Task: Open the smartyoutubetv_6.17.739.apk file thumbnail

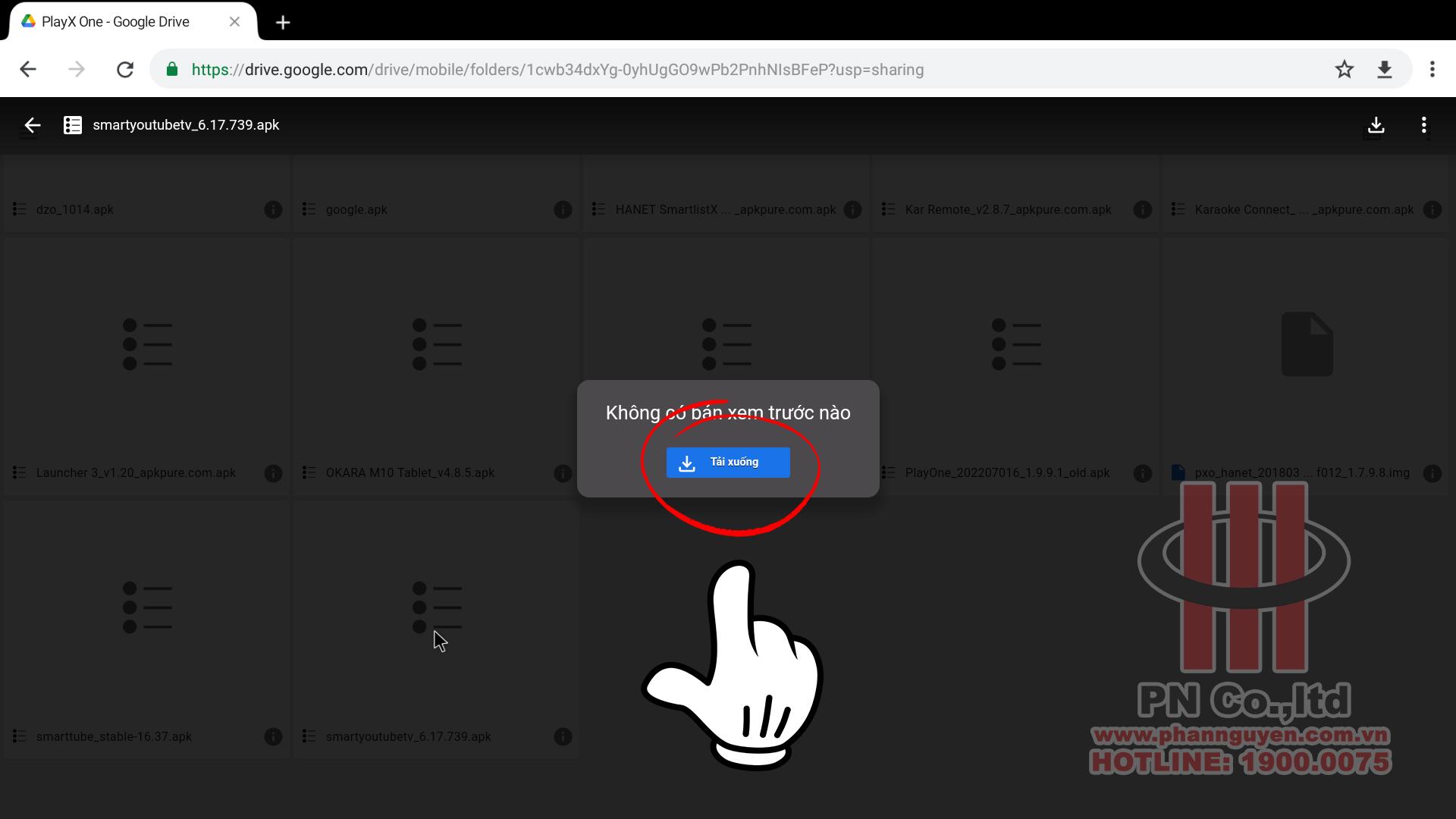Action: click(436, 608)
